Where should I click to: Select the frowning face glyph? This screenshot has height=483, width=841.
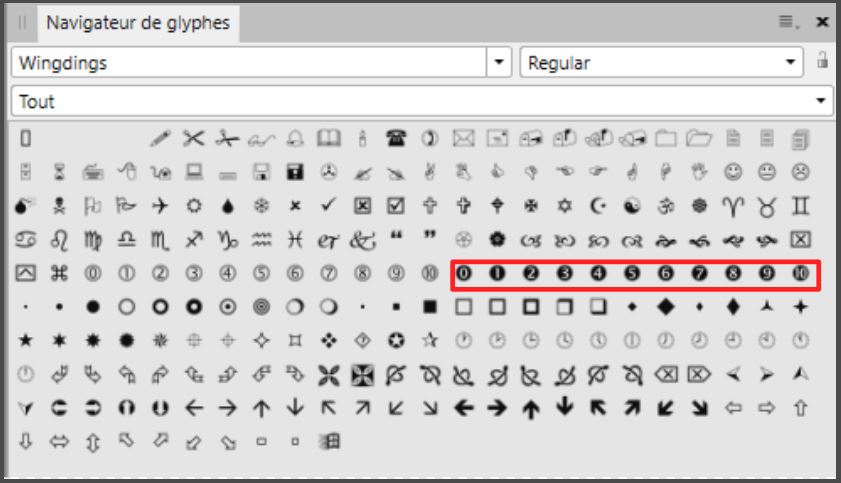click(800, 172)
